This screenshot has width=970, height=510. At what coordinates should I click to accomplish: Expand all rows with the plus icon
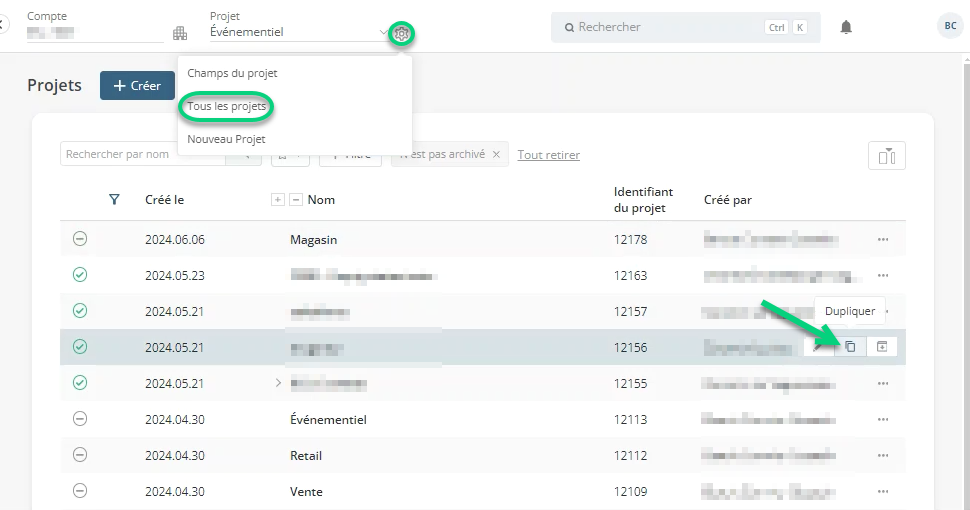click(x=278, y=200)
